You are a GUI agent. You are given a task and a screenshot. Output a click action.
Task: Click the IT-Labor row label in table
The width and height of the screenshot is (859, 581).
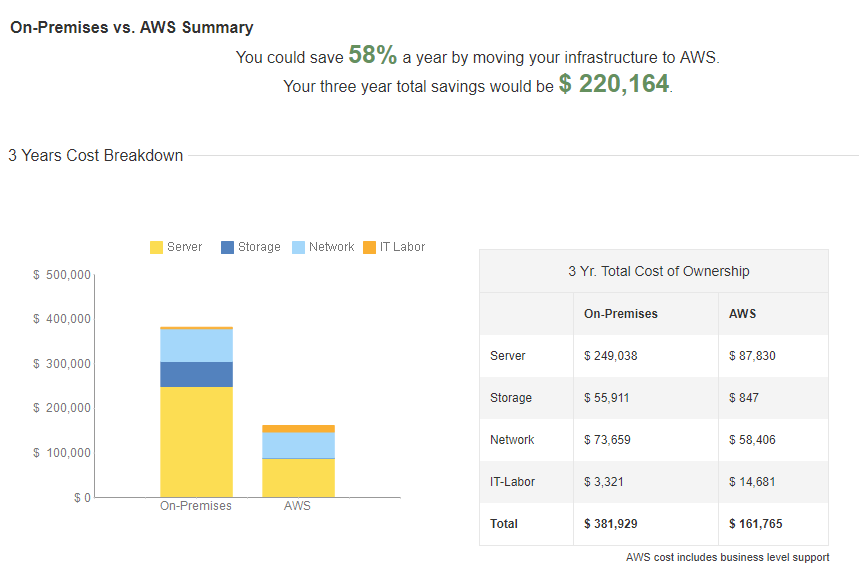pyautogui.click(x=512, y=482)
